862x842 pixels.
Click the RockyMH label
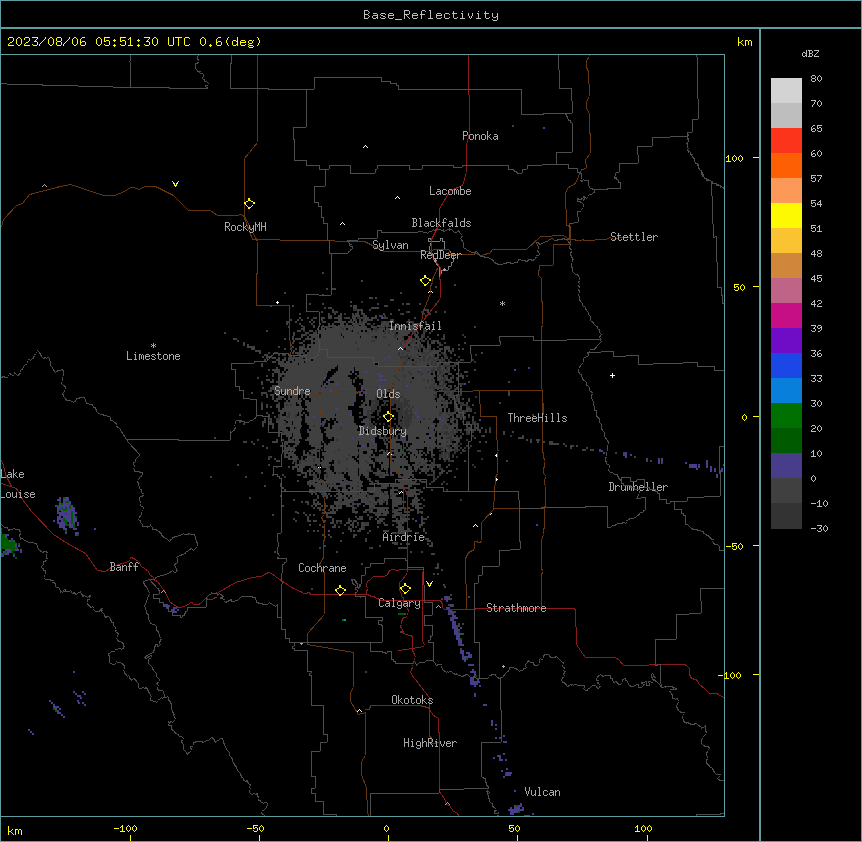(245, 227)
